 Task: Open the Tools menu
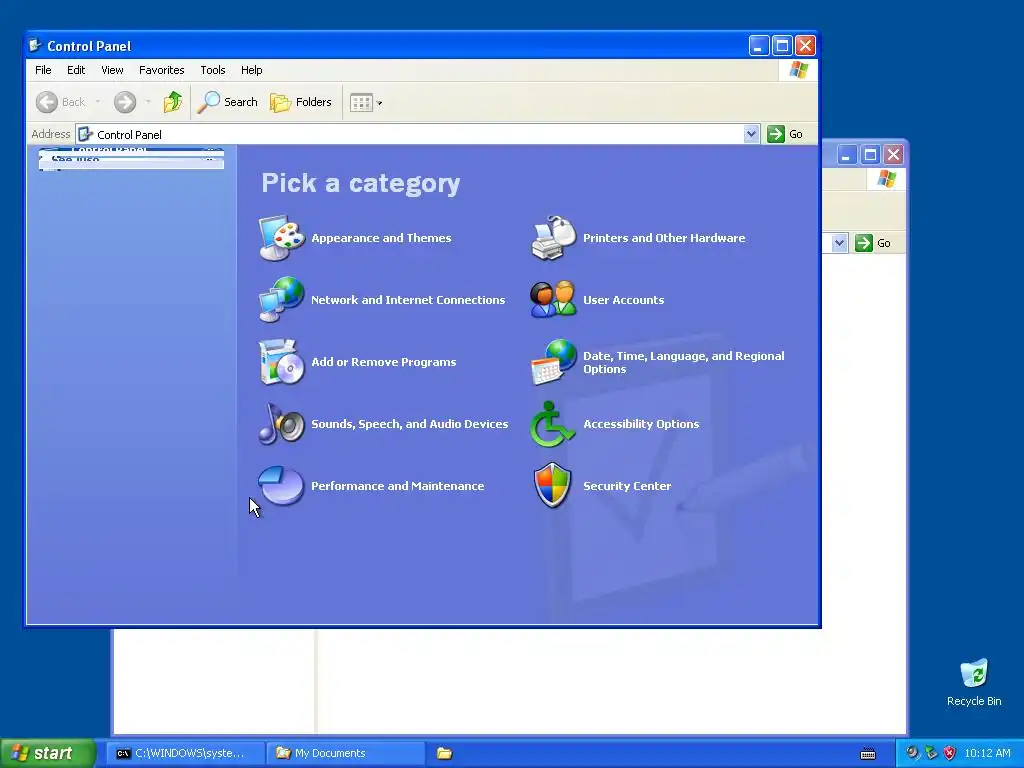click(x=212, y=70)
